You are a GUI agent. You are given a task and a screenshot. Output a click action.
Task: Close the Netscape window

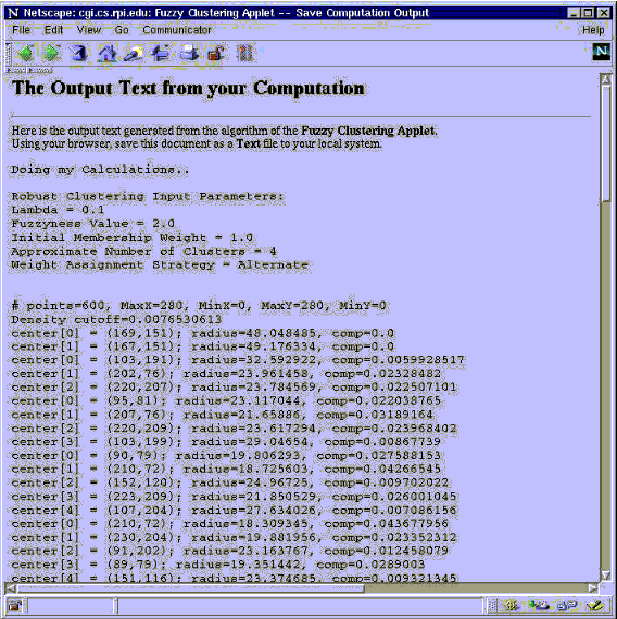(x=604, y=13)
